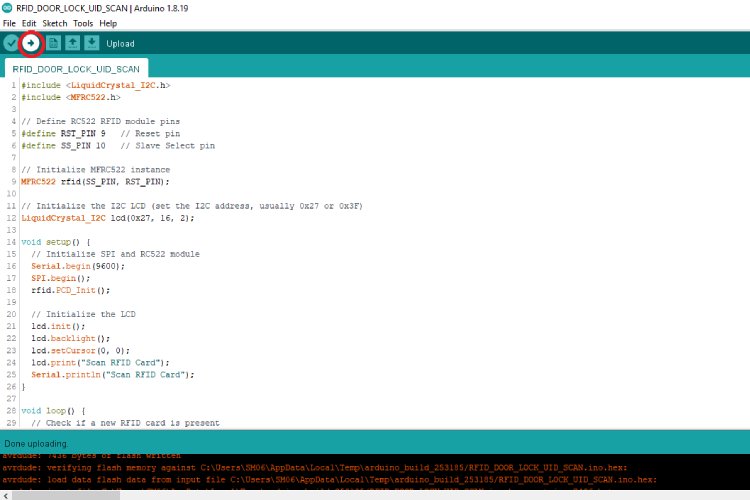Click the 'Done uploading.' status message
The width and height of the screenshot is (750, 500).
click(36, 444)
